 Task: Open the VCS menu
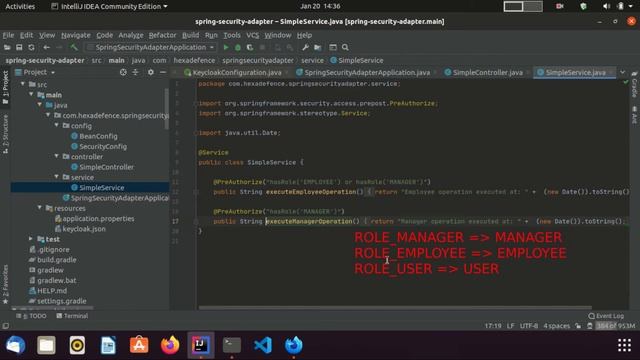[x=253, y=35]
